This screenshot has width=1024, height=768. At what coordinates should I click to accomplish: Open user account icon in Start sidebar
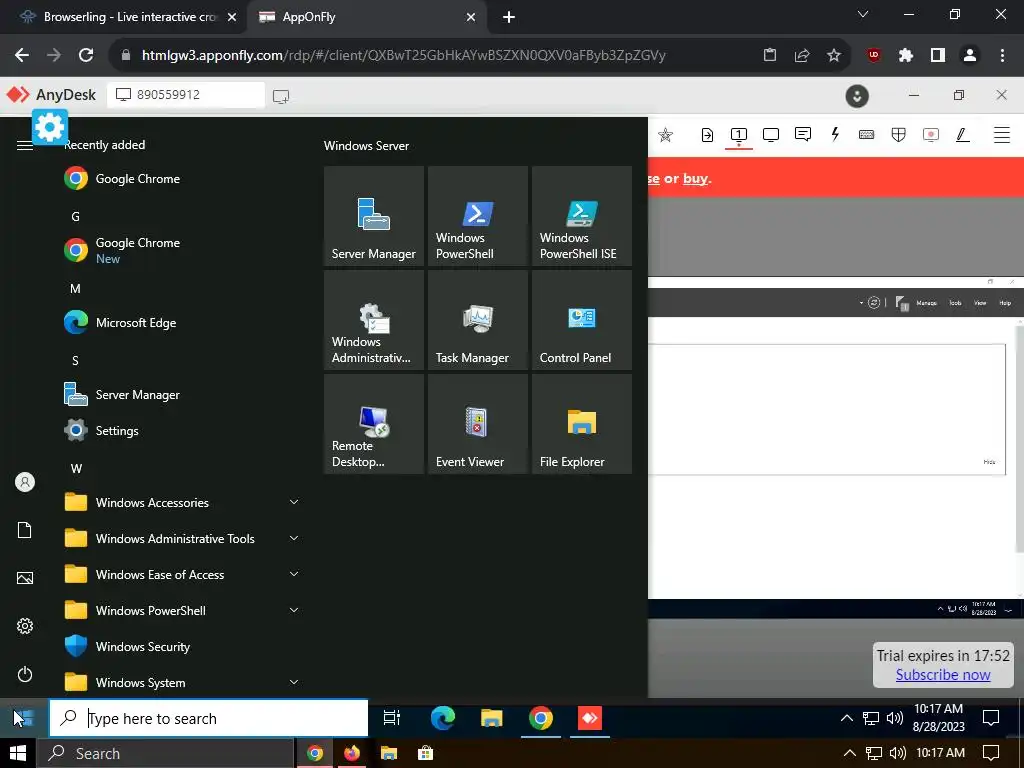click(25, 482)
